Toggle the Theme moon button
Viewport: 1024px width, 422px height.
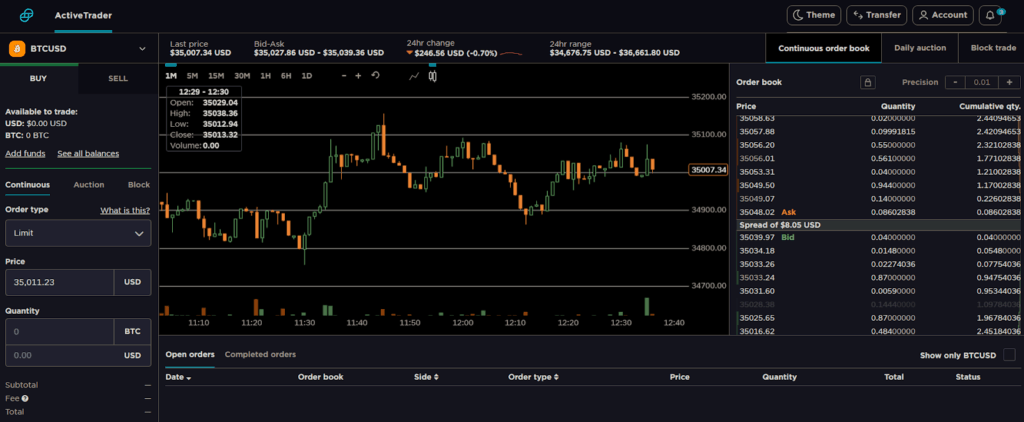click(x=814, y=15)
